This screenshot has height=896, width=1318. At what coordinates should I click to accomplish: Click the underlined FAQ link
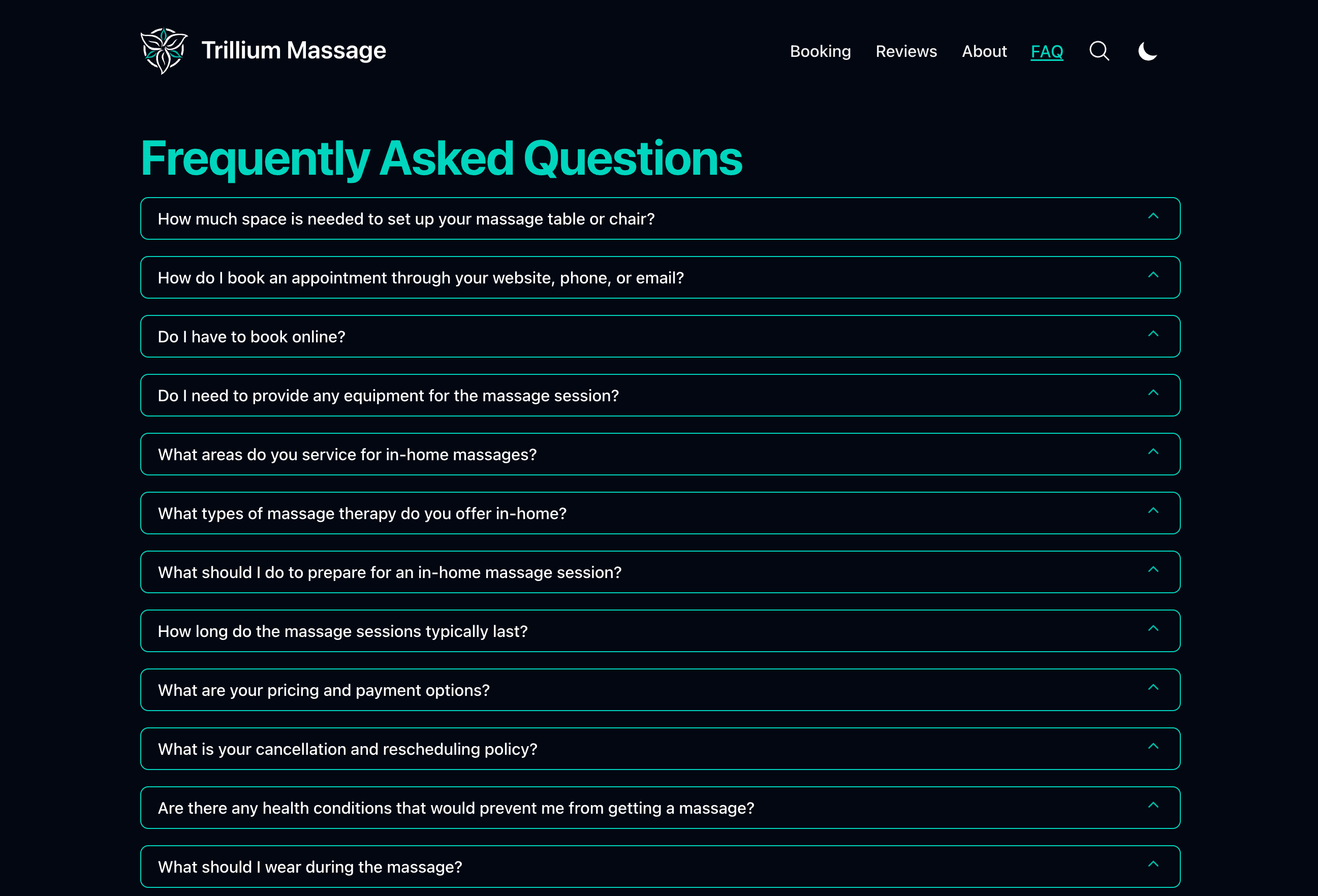[x=1046, y=51]
